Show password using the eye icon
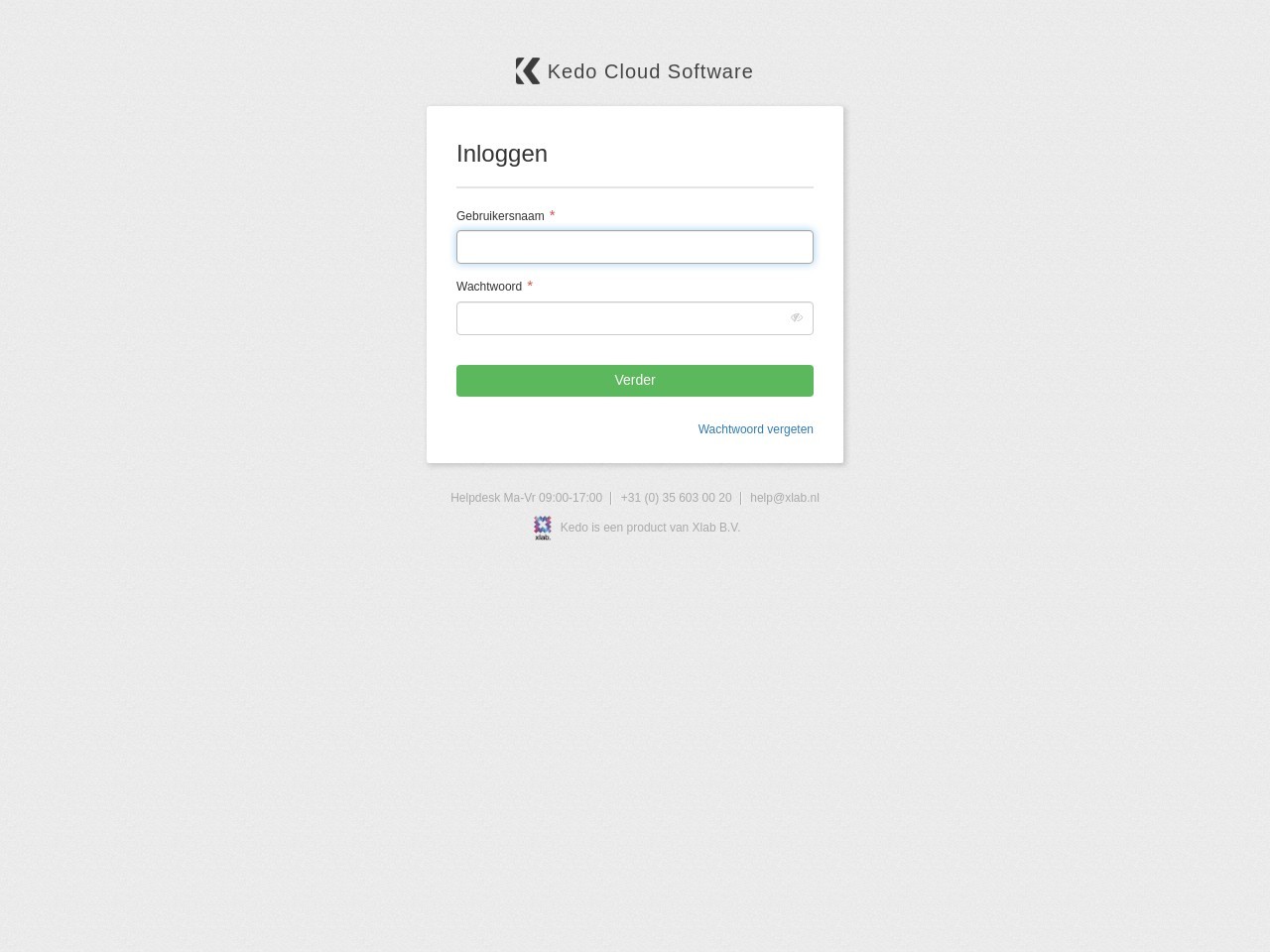Image resolution: width=1270 pixels, height=952 pixels. [796, 318]
